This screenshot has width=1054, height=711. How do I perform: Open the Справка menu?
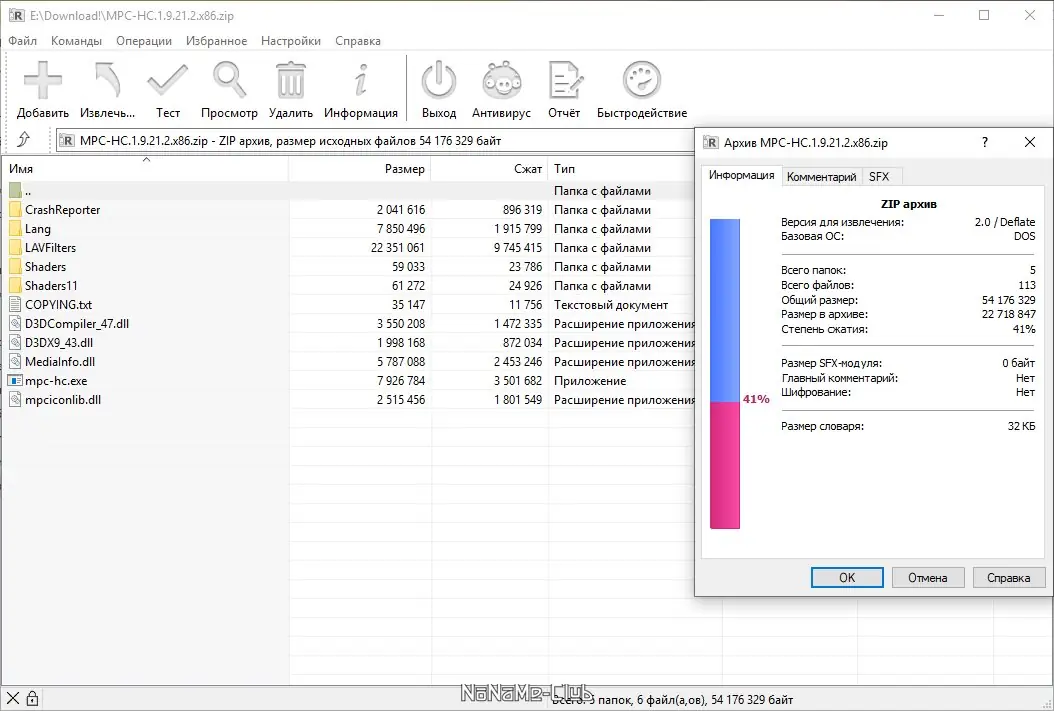pyautogui.click(x=358, y=41)
